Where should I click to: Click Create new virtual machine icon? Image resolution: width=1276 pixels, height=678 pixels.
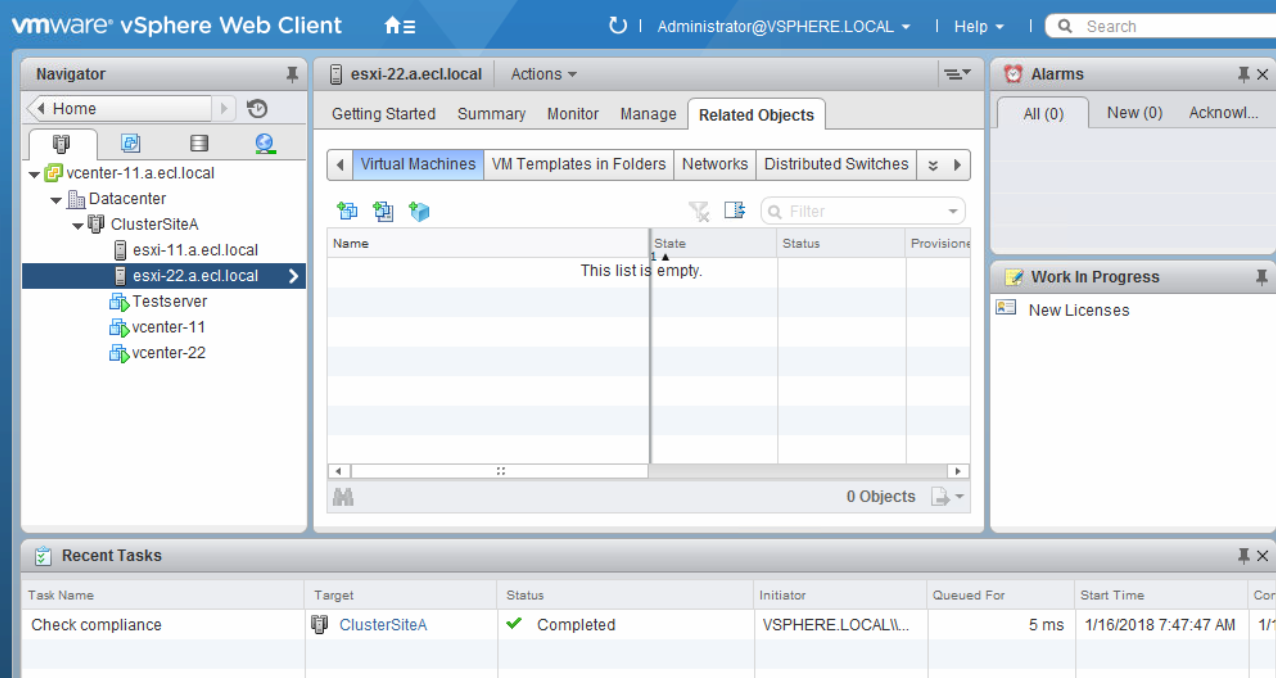point(347,211)
